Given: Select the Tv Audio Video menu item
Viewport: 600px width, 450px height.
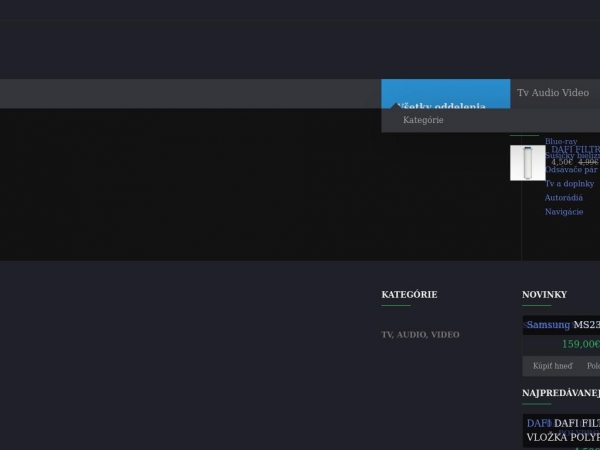Looking at the screenshot, I should [553, 93].
